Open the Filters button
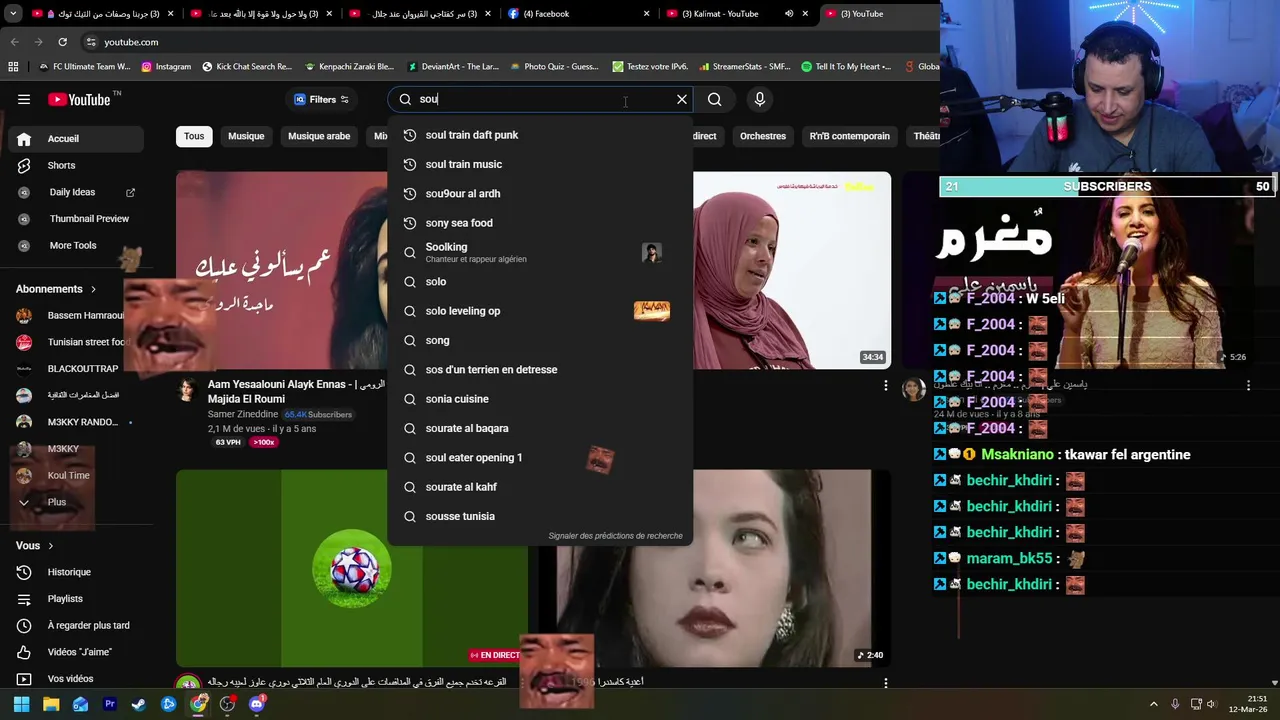 (321, 99)
